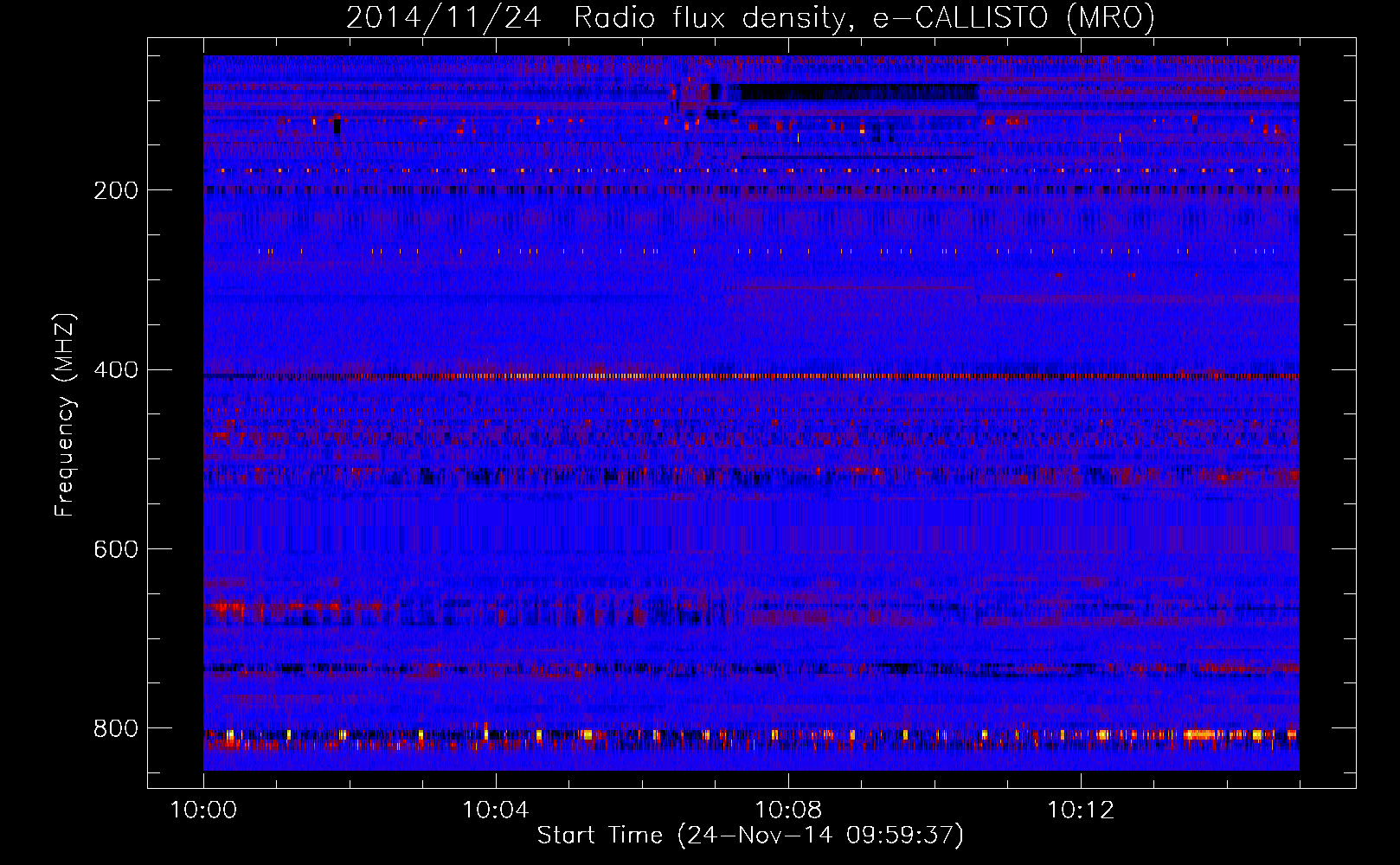Click the '200' frequency tick label
Image resolution: width=1400 pixels, height=865 pixels.
click(116, 190)
